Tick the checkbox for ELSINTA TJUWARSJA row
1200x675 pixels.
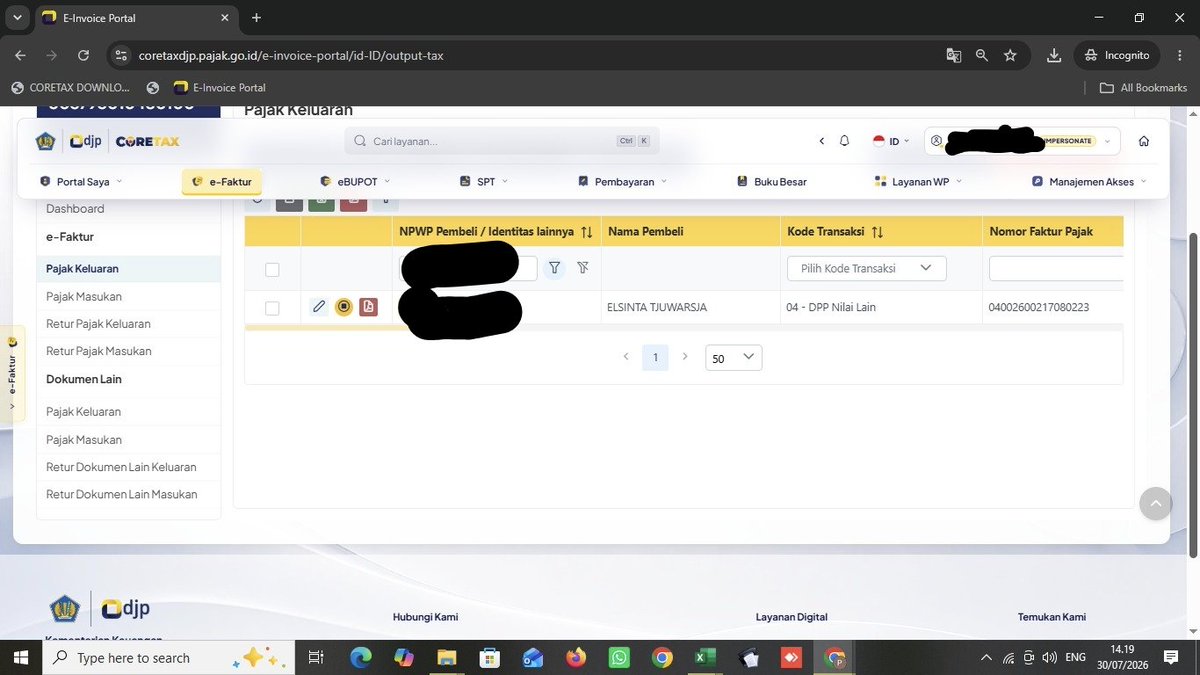tap(272, 308)
